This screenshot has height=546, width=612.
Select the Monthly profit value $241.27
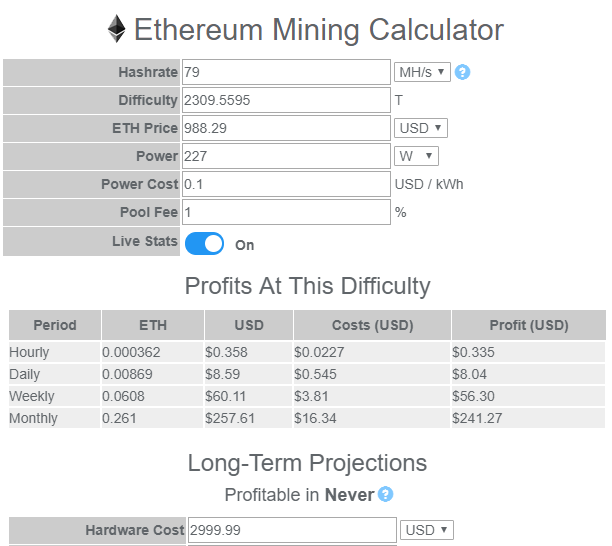tap(477, 418)
